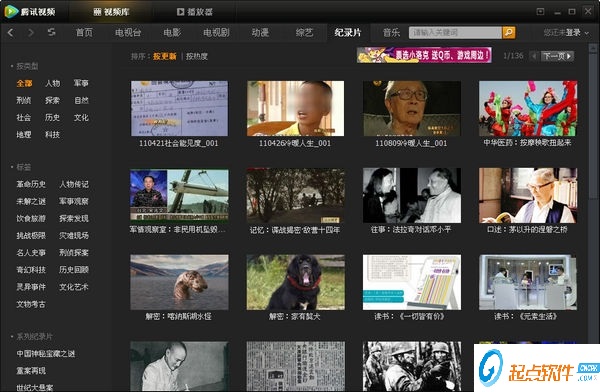Click the title 记忆：谍战揭密 video
The height and width of the screenshot is (392, 600).
pyautogui.click(x=295, y=230)
